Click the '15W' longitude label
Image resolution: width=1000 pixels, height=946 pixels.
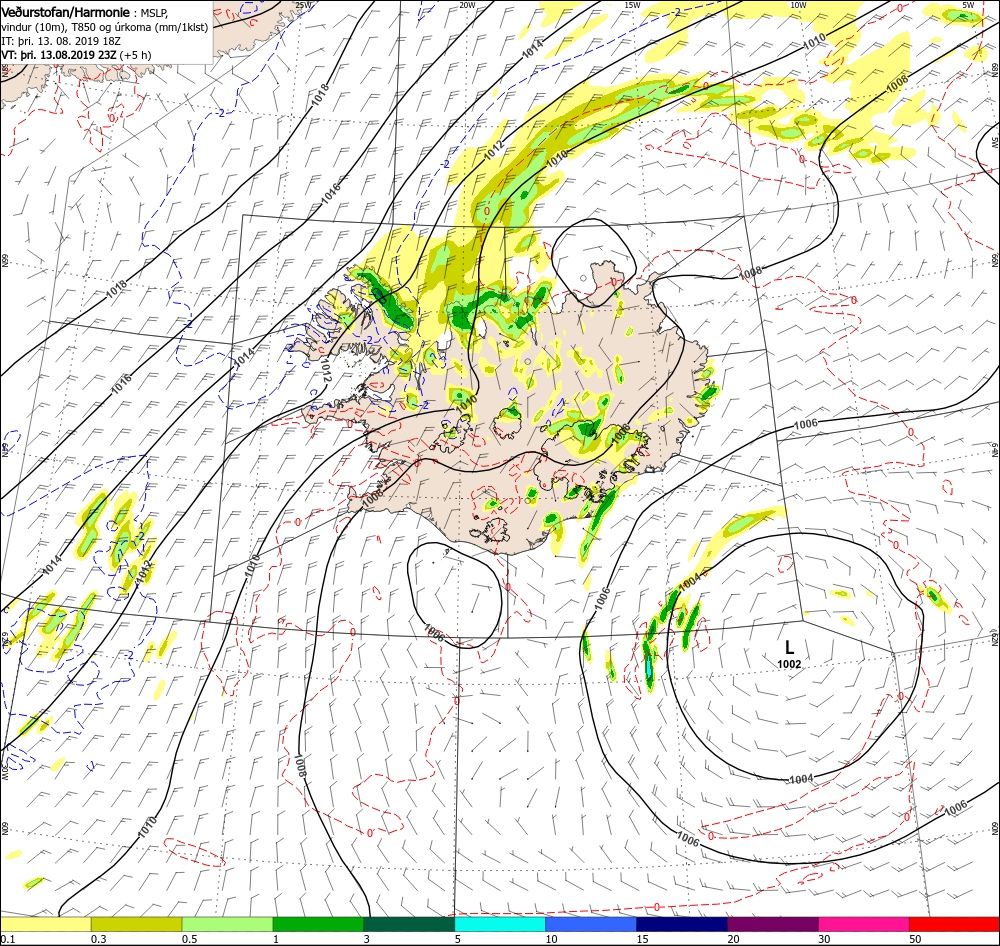point(632,5)
